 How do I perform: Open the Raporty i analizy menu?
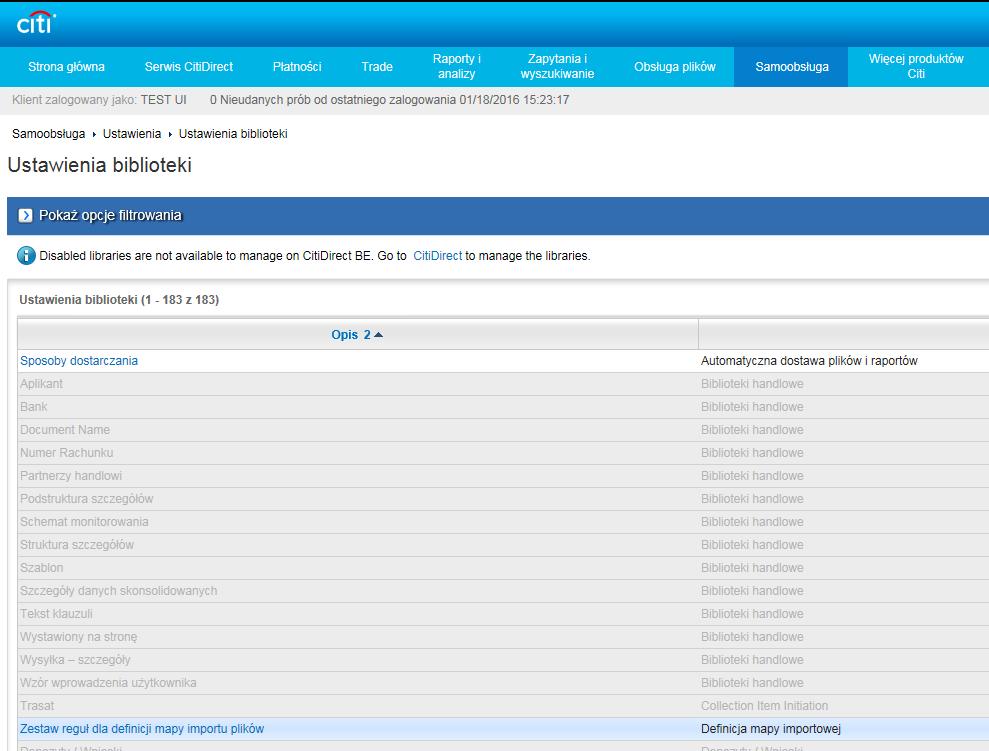(x=457, y=66)
